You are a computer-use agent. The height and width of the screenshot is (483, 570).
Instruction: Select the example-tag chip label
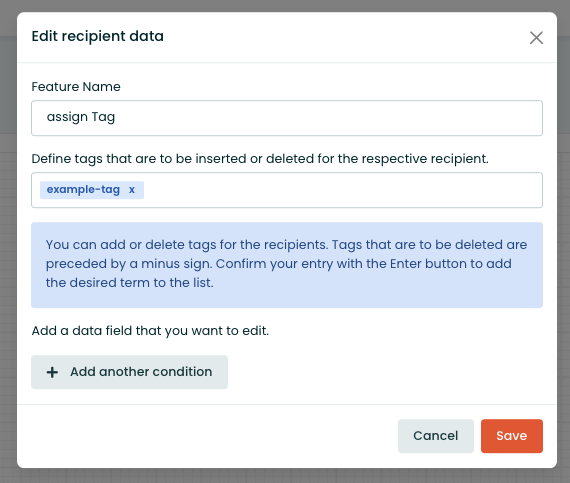pos(83,190)
